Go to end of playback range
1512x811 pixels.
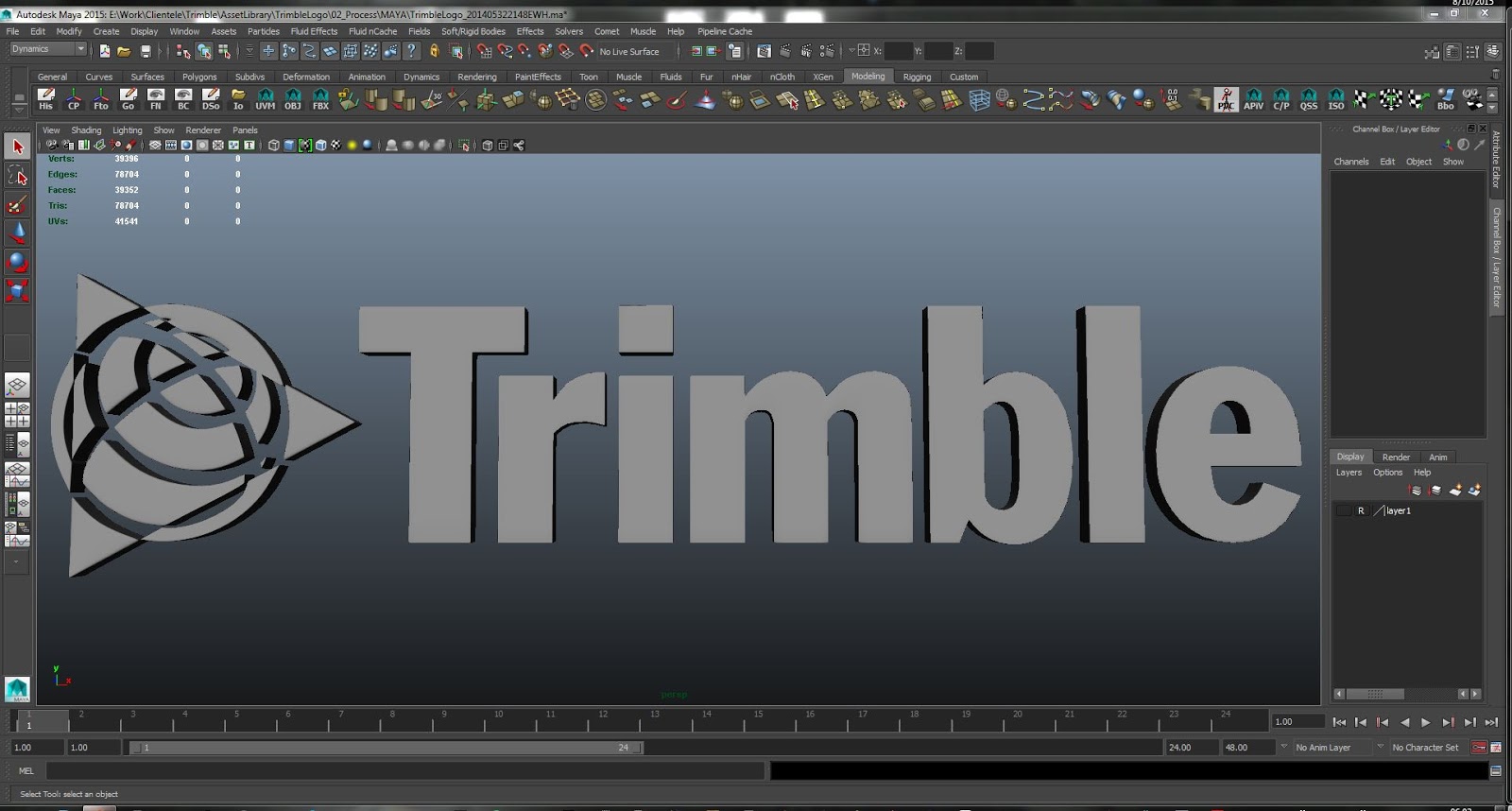tap(1491, 722)
